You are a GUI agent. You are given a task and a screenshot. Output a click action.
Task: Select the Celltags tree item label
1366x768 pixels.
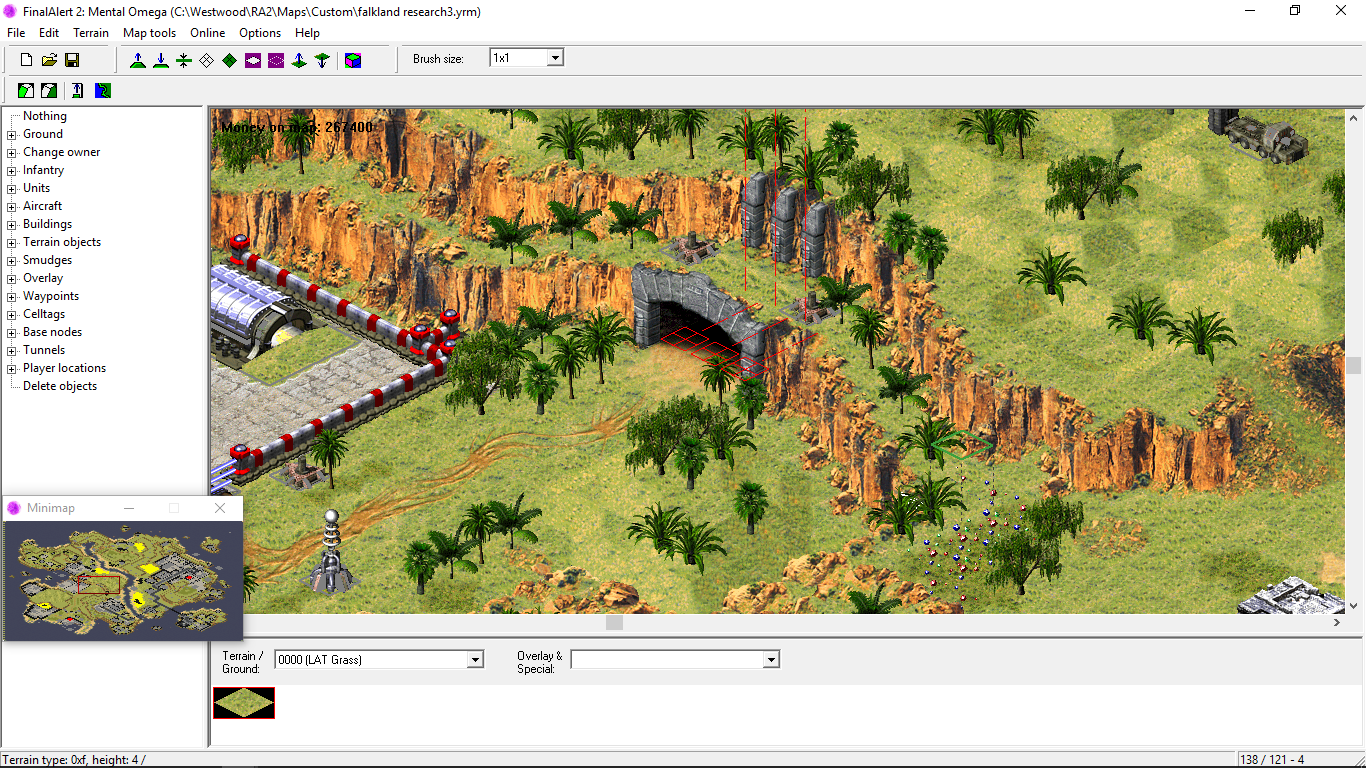[x=44, y=314]
